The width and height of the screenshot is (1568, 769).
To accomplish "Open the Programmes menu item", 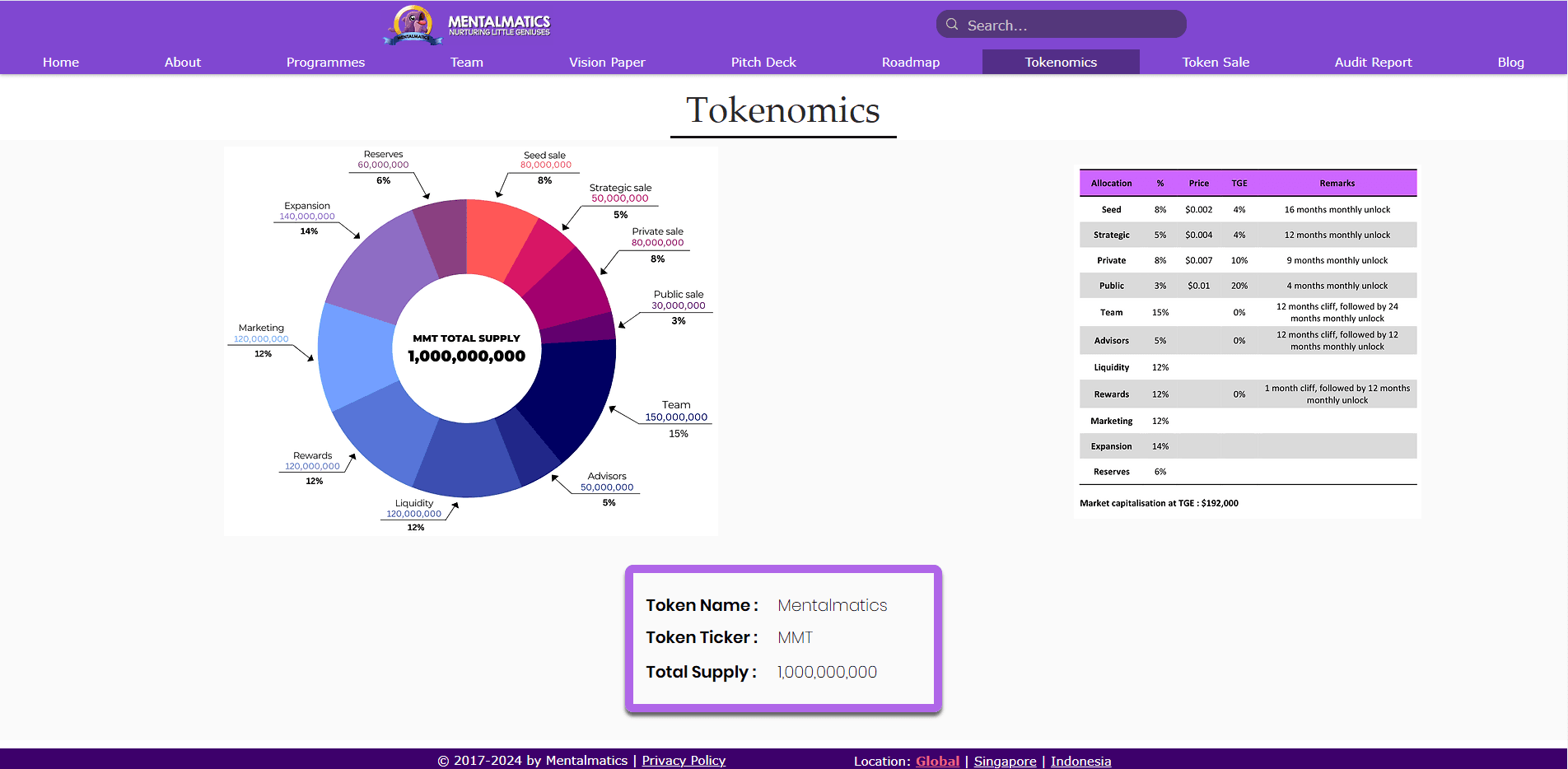I will (x=325, y=63).
